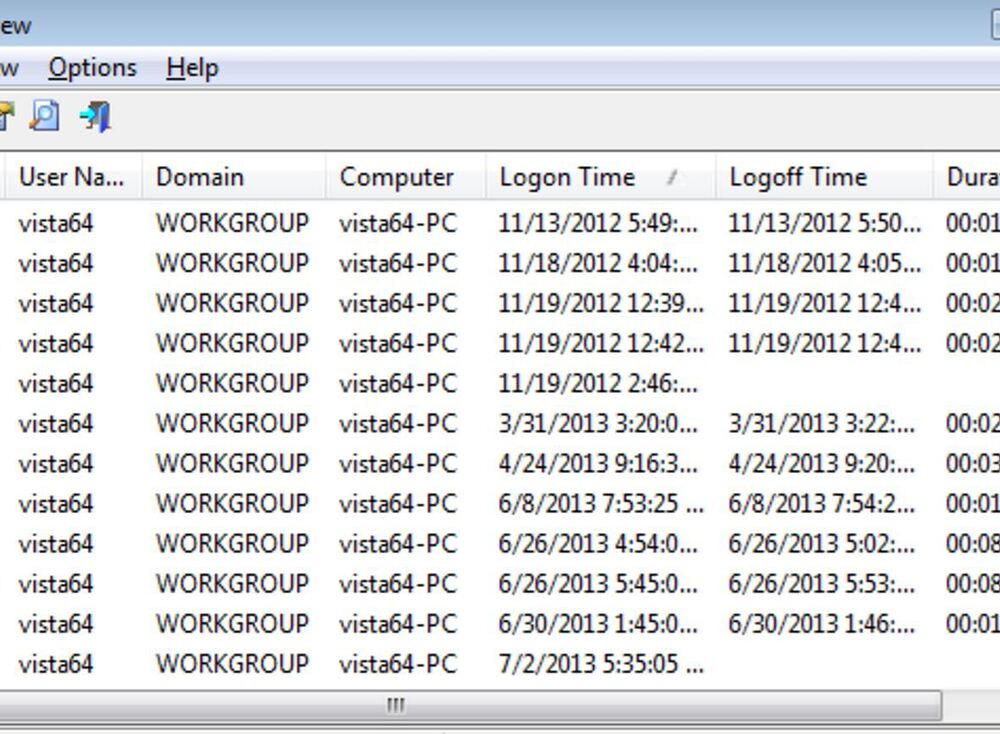This screenshot has width=1000, height=734.
Task: Click WORKGROUP in the 3/31/2013 row
Action: 233,423
